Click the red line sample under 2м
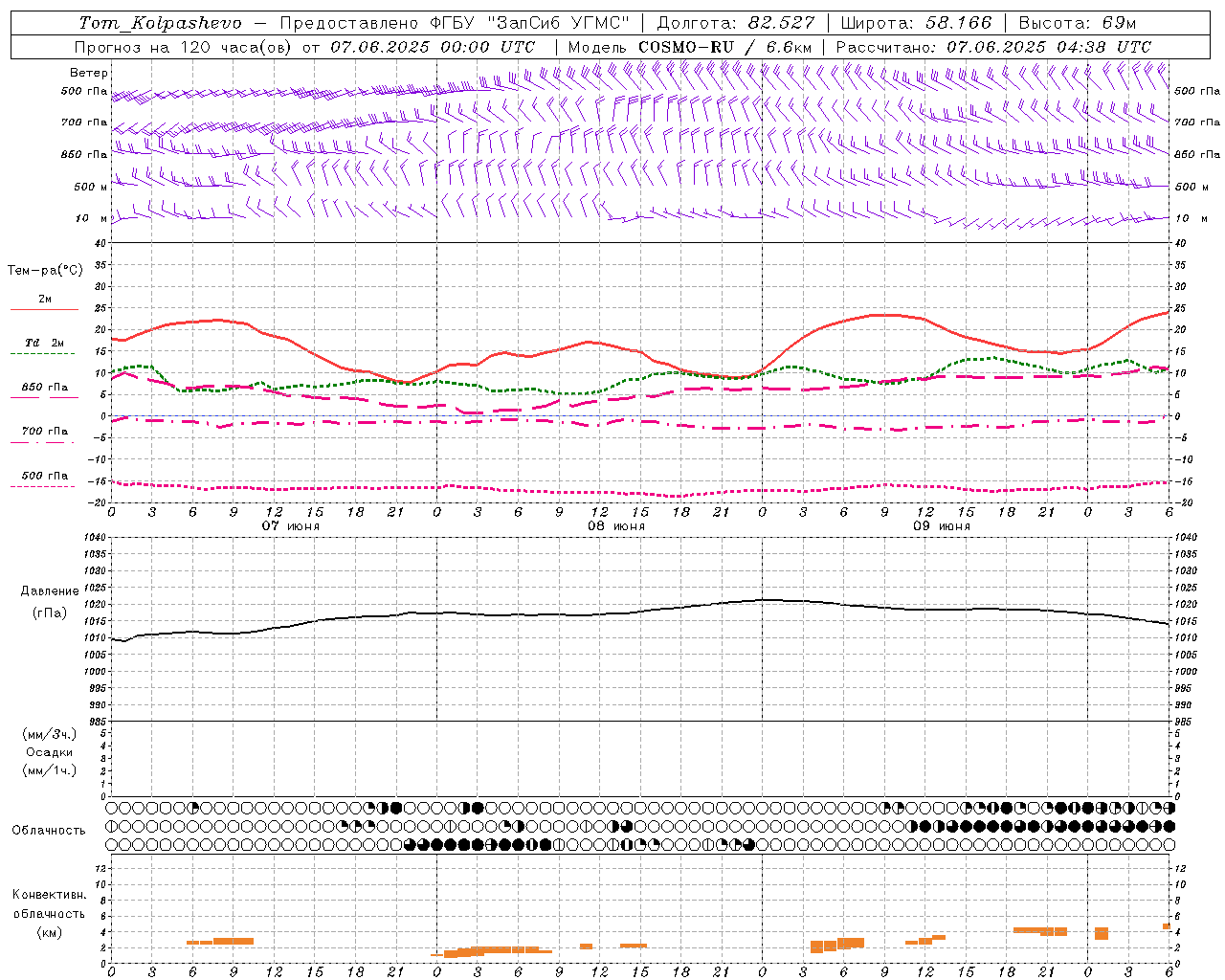 click(44, 309)
